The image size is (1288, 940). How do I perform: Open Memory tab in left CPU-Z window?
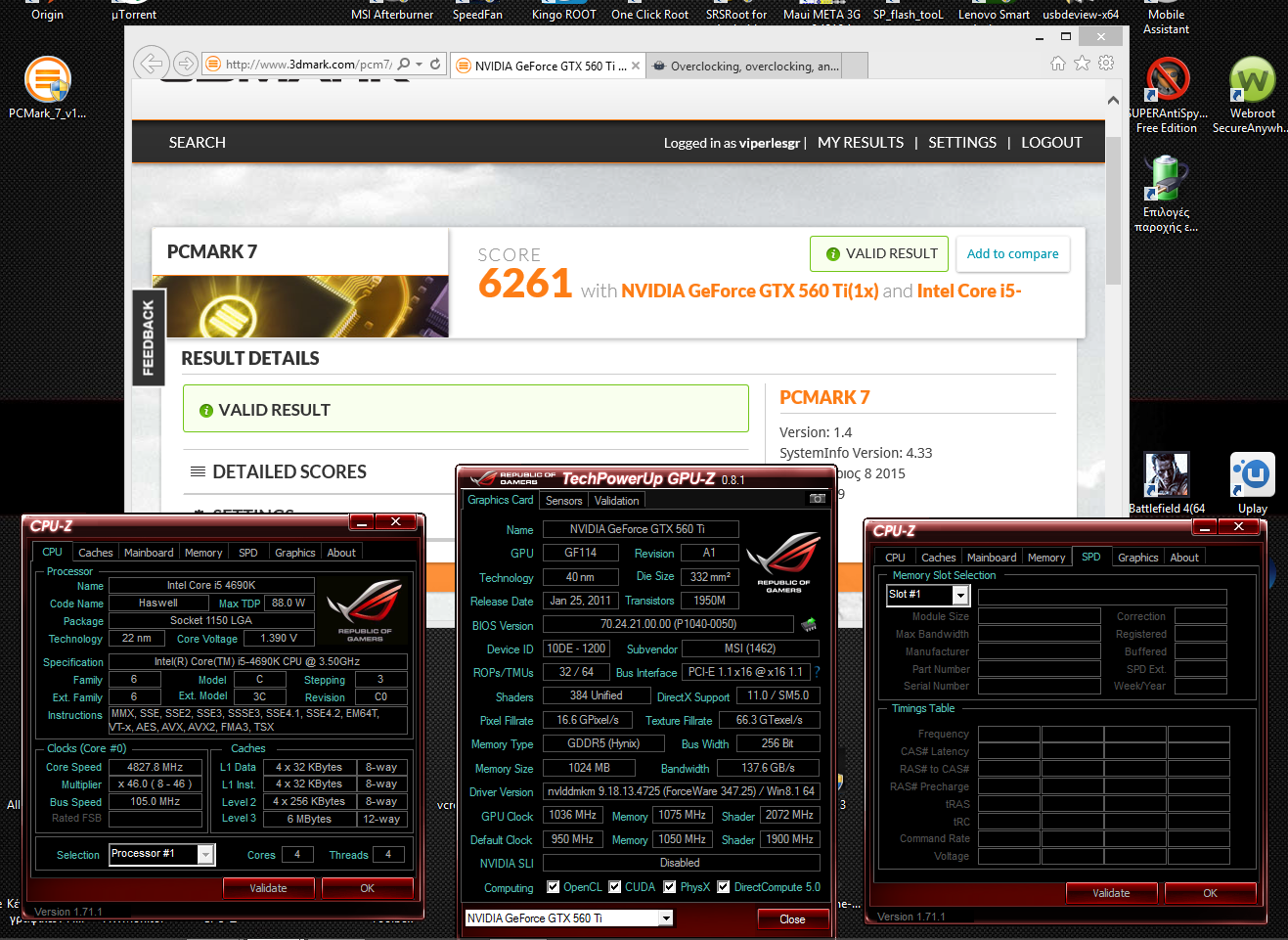[203, 553]
